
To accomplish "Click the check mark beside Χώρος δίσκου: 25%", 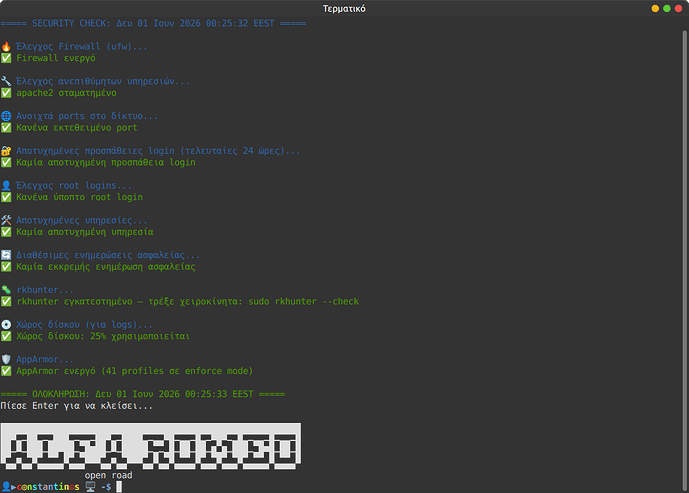I will tap(6, 336).
